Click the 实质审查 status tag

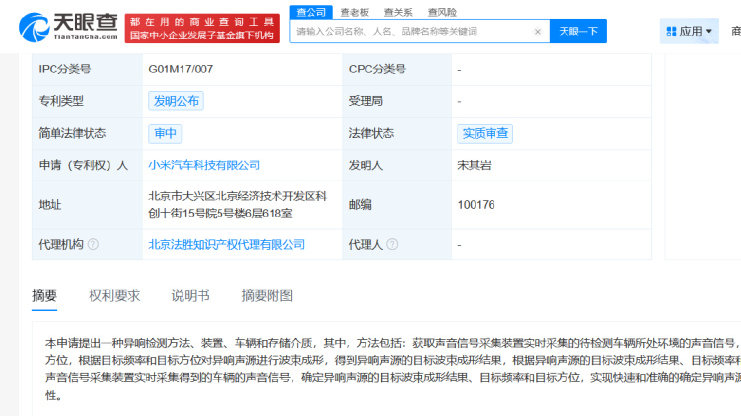coord(485,133)
